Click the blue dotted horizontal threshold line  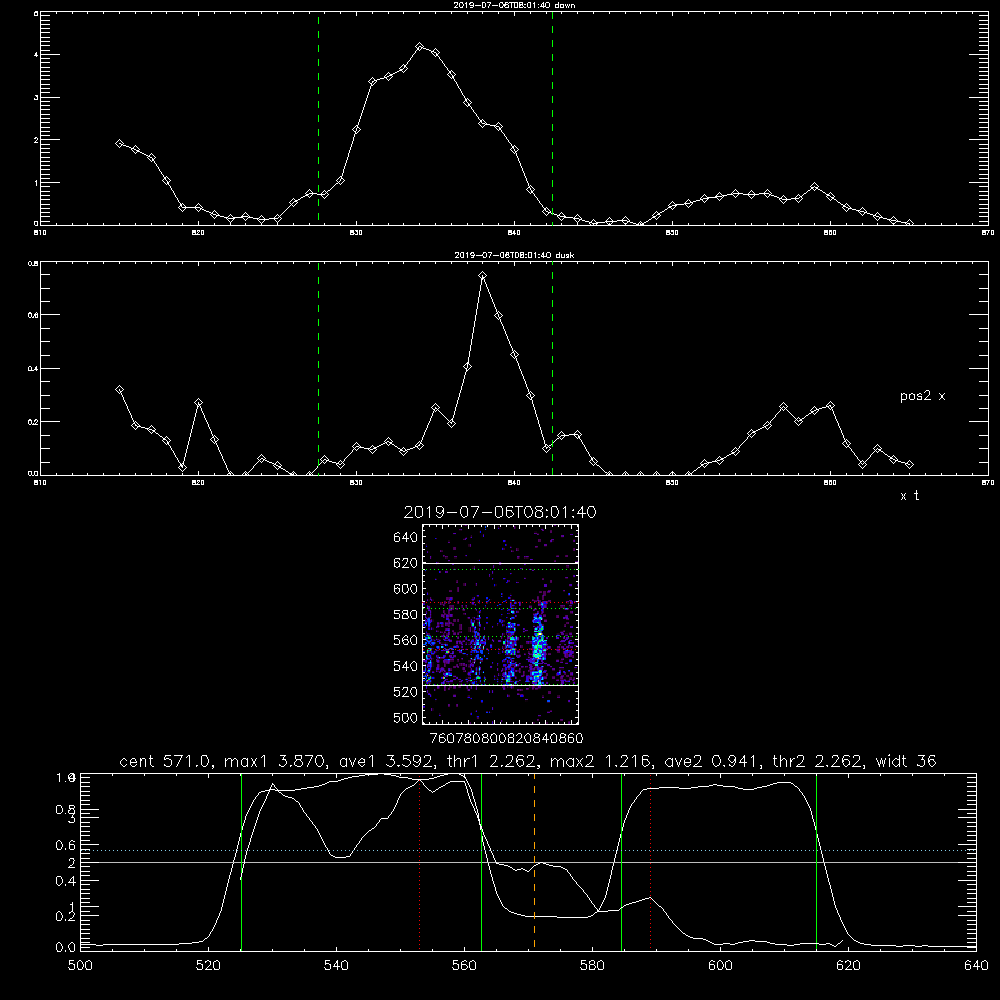point(528,850)
